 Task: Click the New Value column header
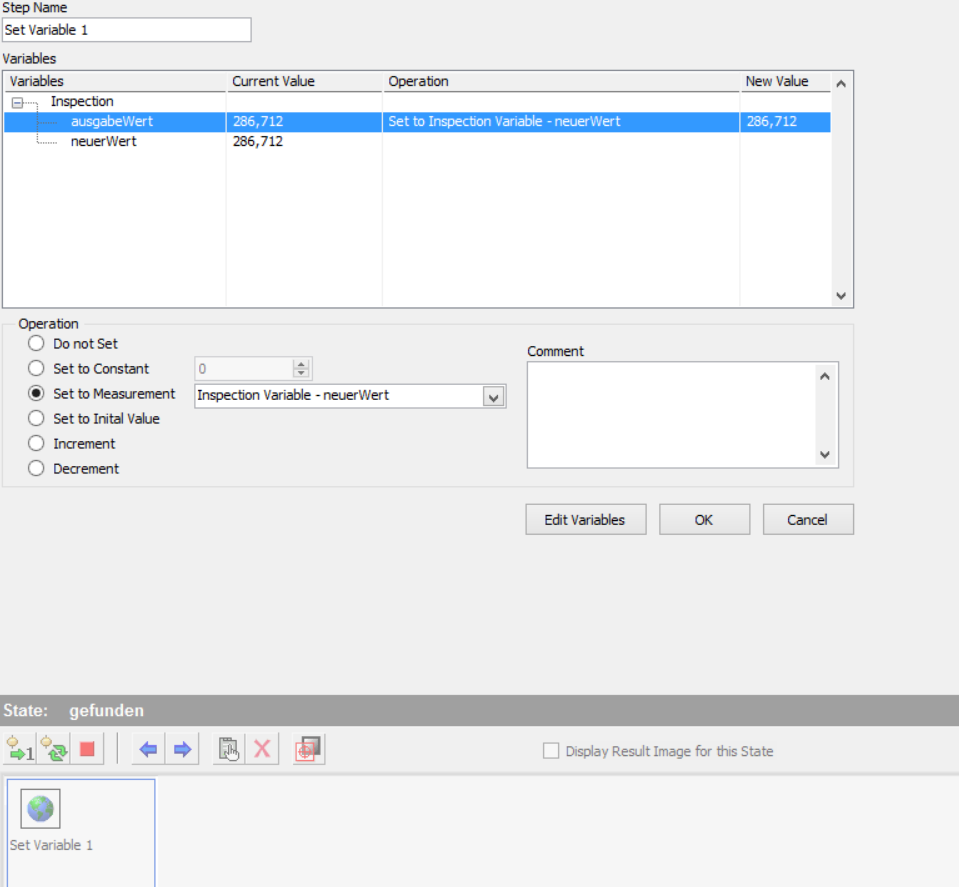[x=785, y=81]
